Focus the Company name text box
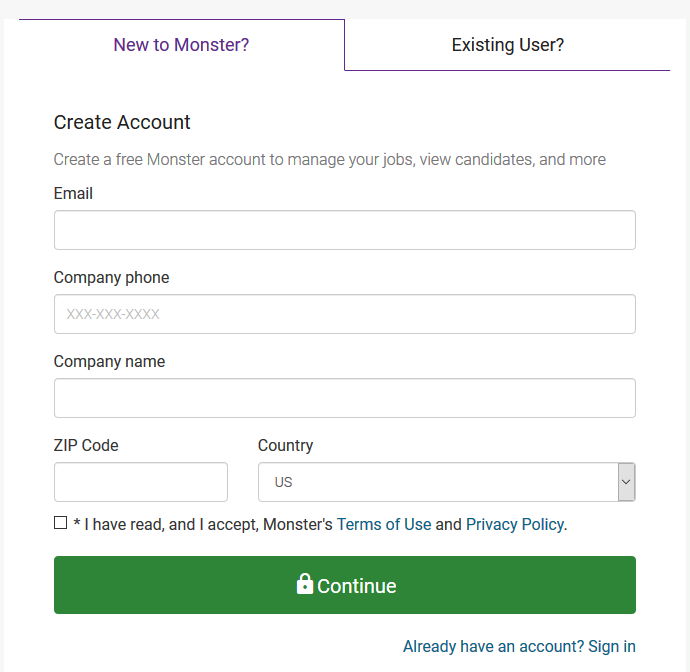 click(x=345, y=398)
